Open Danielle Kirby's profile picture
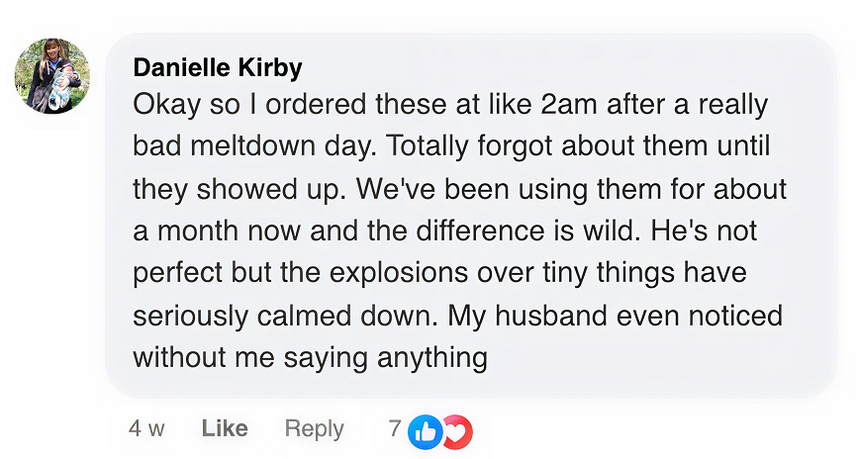 pyautogui.click(x=53, y=75)
